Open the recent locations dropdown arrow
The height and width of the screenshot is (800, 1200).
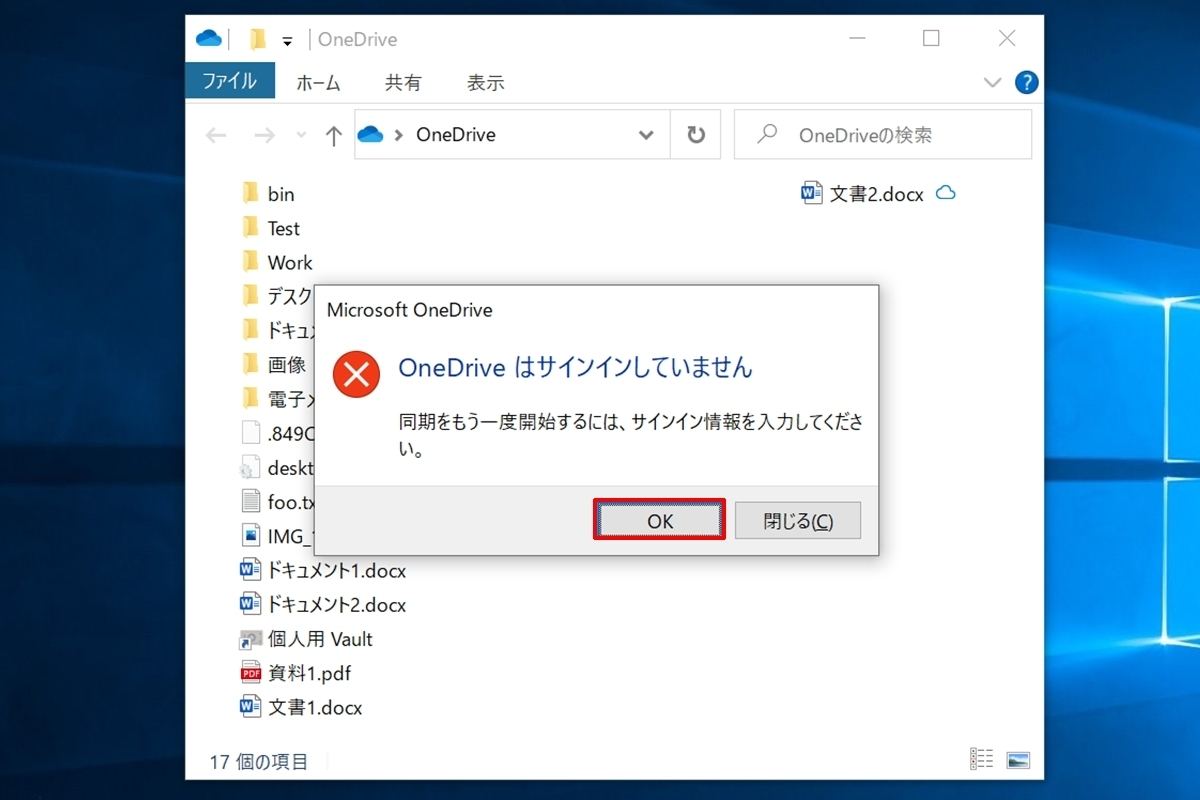coord(300,135)
